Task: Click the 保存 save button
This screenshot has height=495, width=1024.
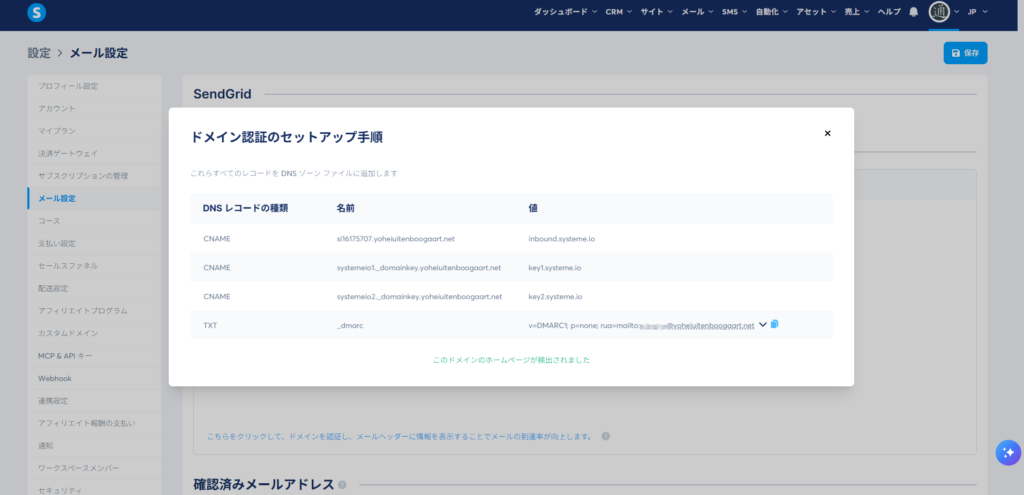Action: (965, 53)
